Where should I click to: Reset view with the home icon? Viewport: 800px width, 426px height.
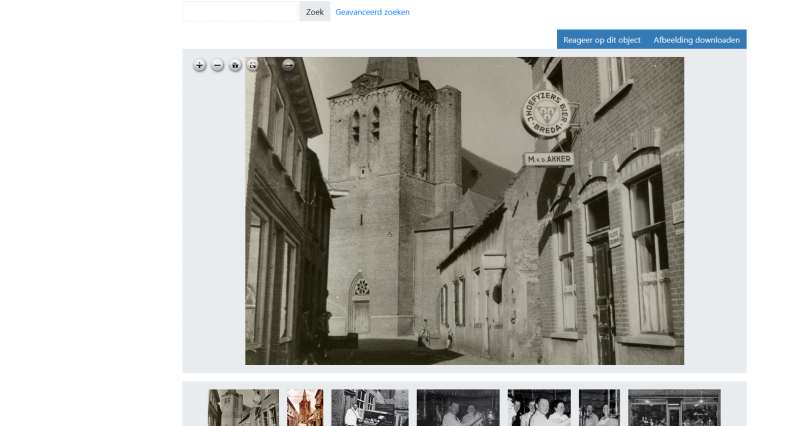[x=235, y=65]
